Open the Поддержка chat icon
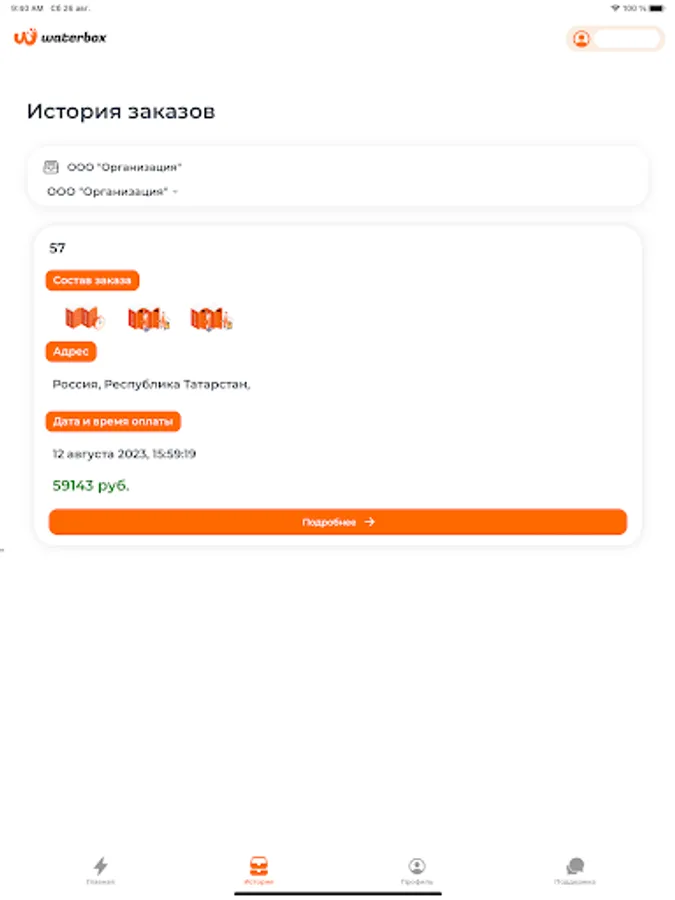675x900 pixels. 575,868
